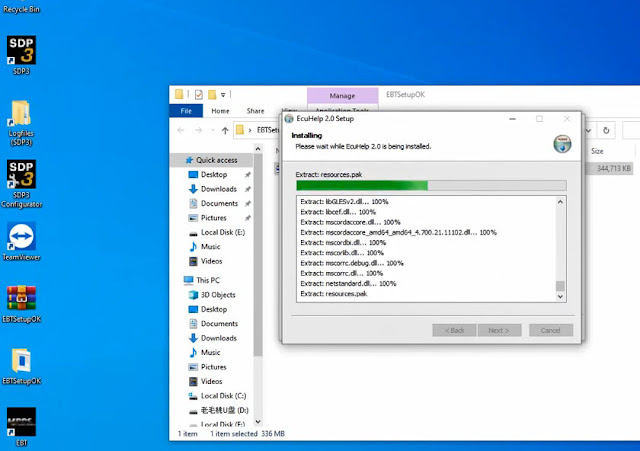Click the Explorer refresh button
Screen dimensions: 640x451
click(x=606, y=130)
